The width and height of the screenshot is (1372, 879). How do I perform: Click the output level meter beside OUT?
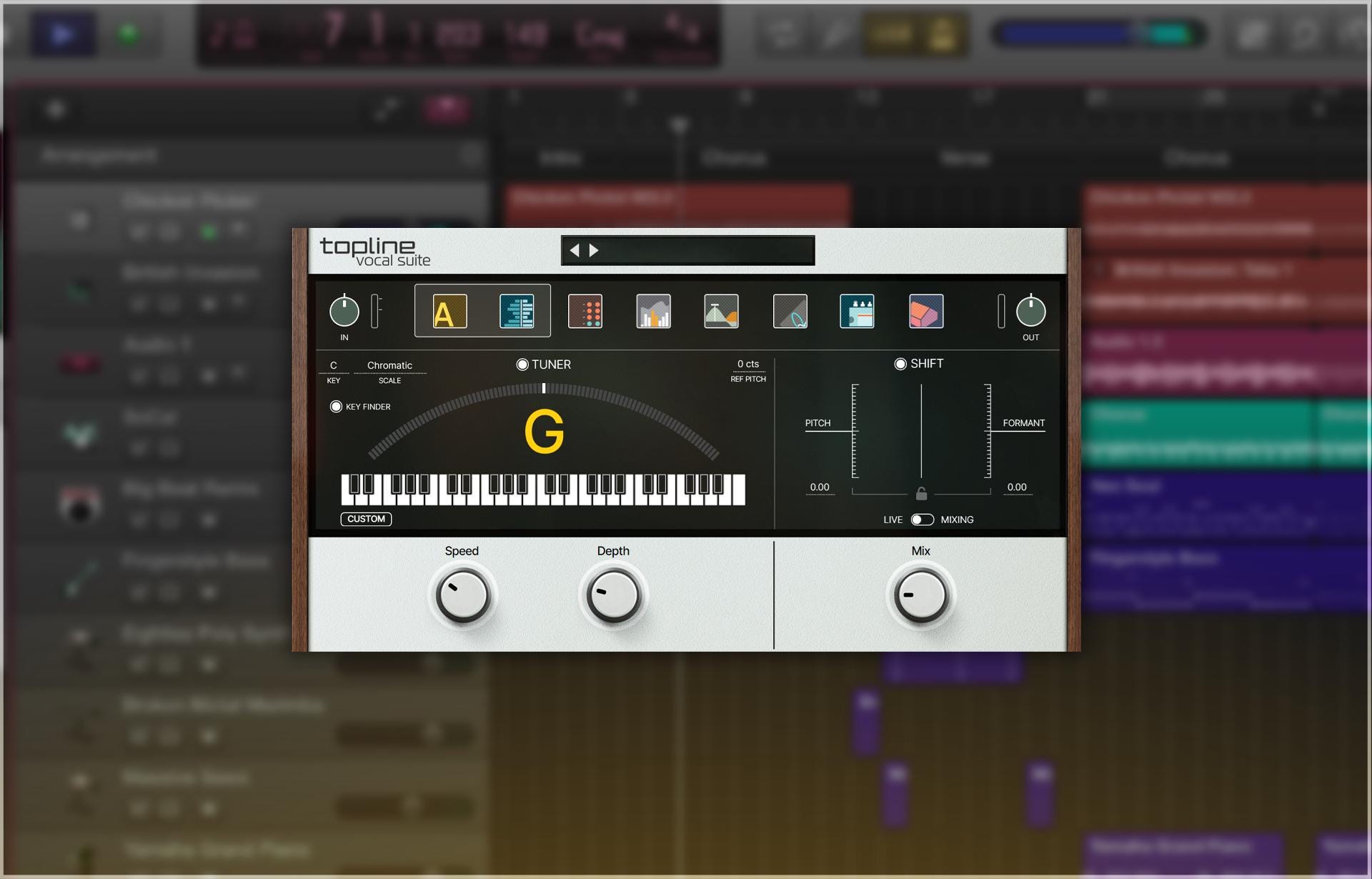1001,312
